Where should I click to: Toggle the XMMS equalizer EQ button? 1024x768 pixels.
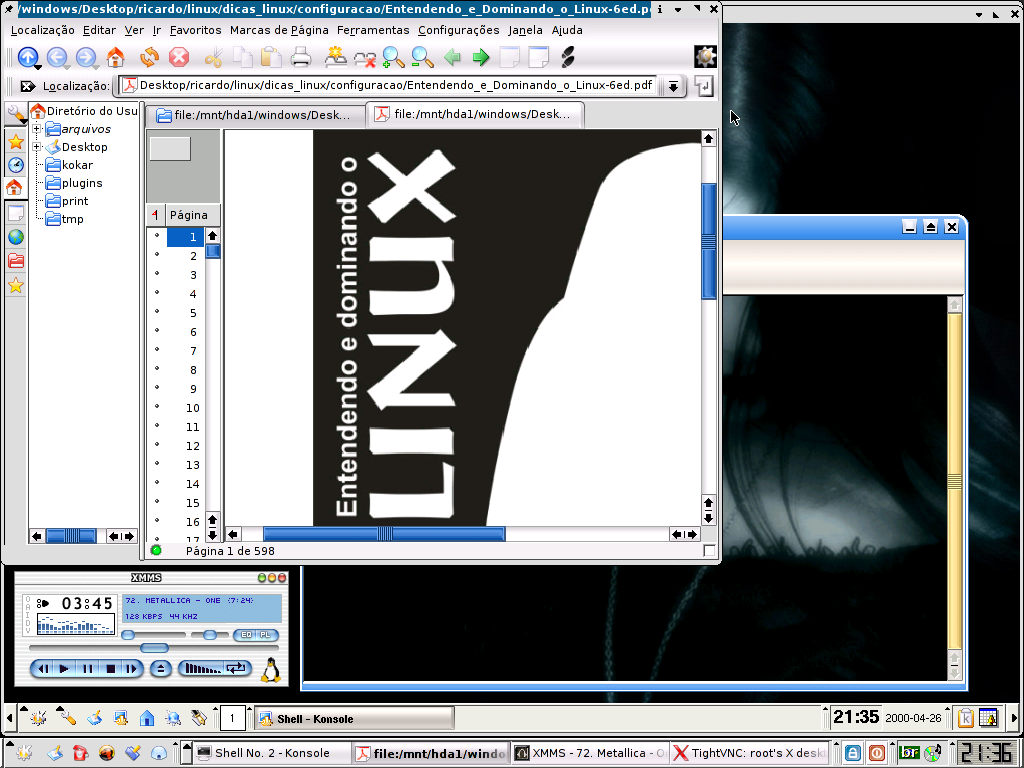point(246,635)
